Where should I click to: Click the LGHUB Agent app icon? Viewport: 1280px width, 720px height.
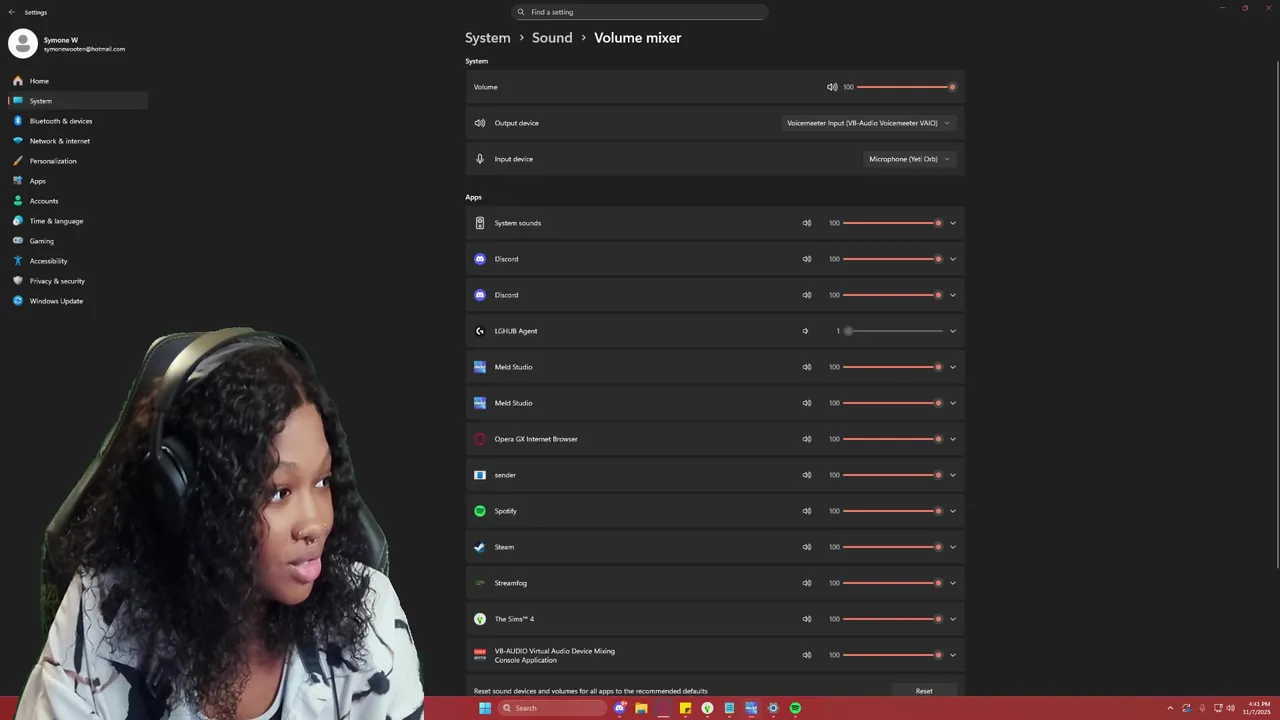coord(480,331)
